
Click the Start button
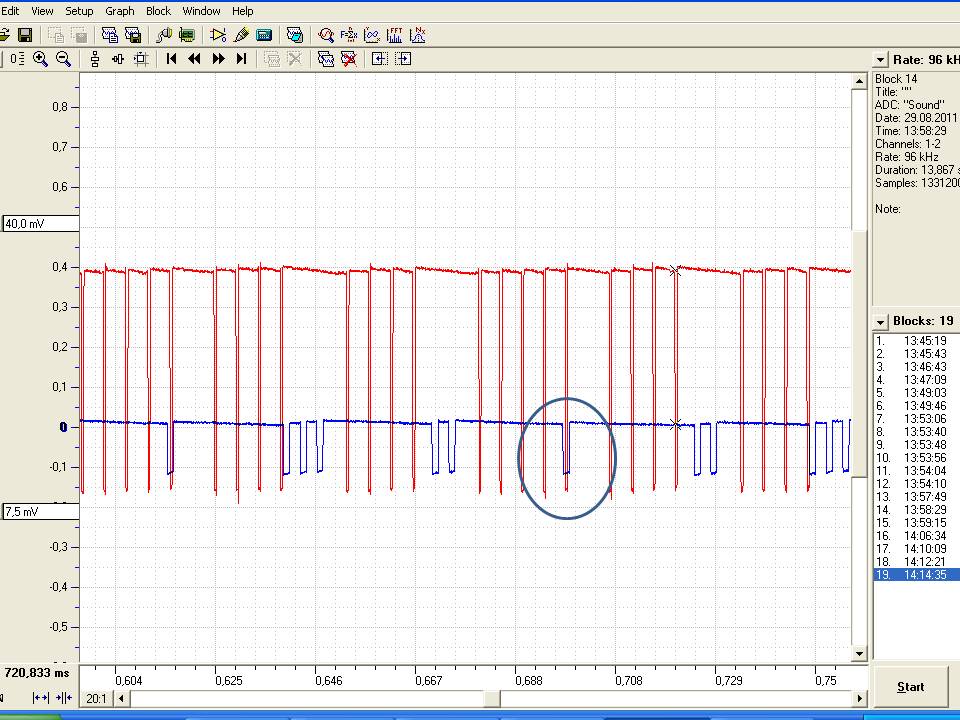[910, 687]
